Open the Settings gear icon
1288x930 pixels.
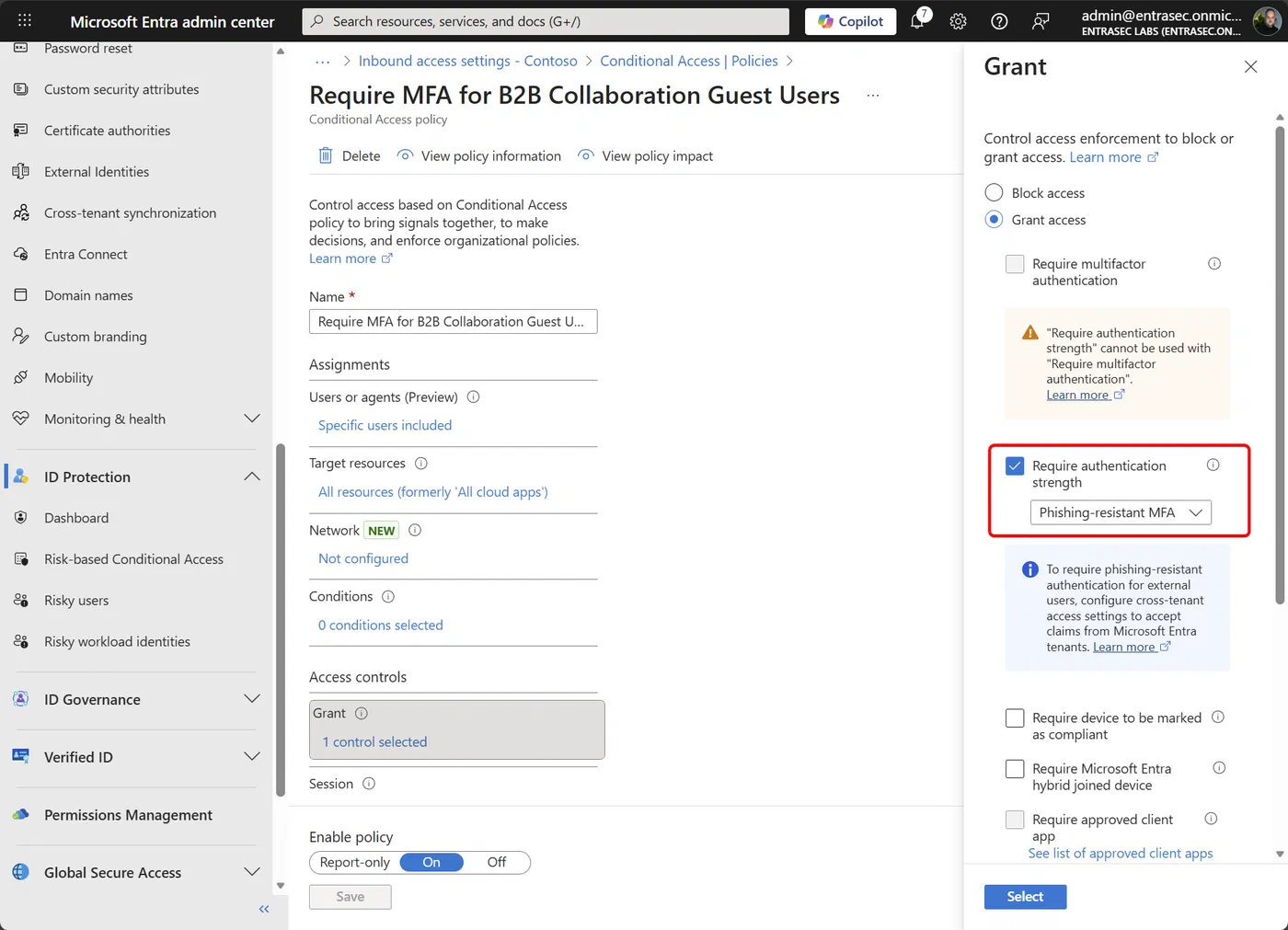point(958,21)
